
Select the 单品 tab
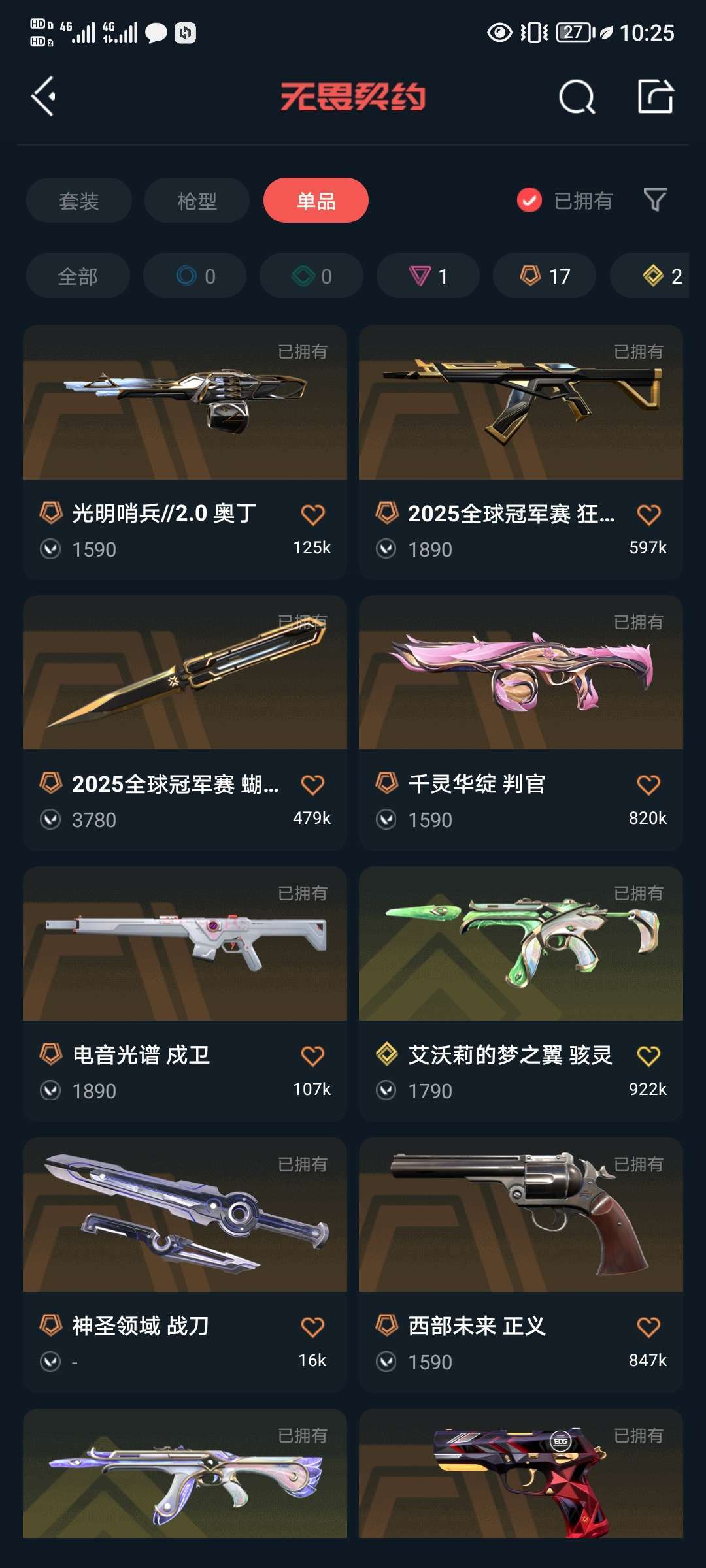pyautogui.click(x=316, y=200)
